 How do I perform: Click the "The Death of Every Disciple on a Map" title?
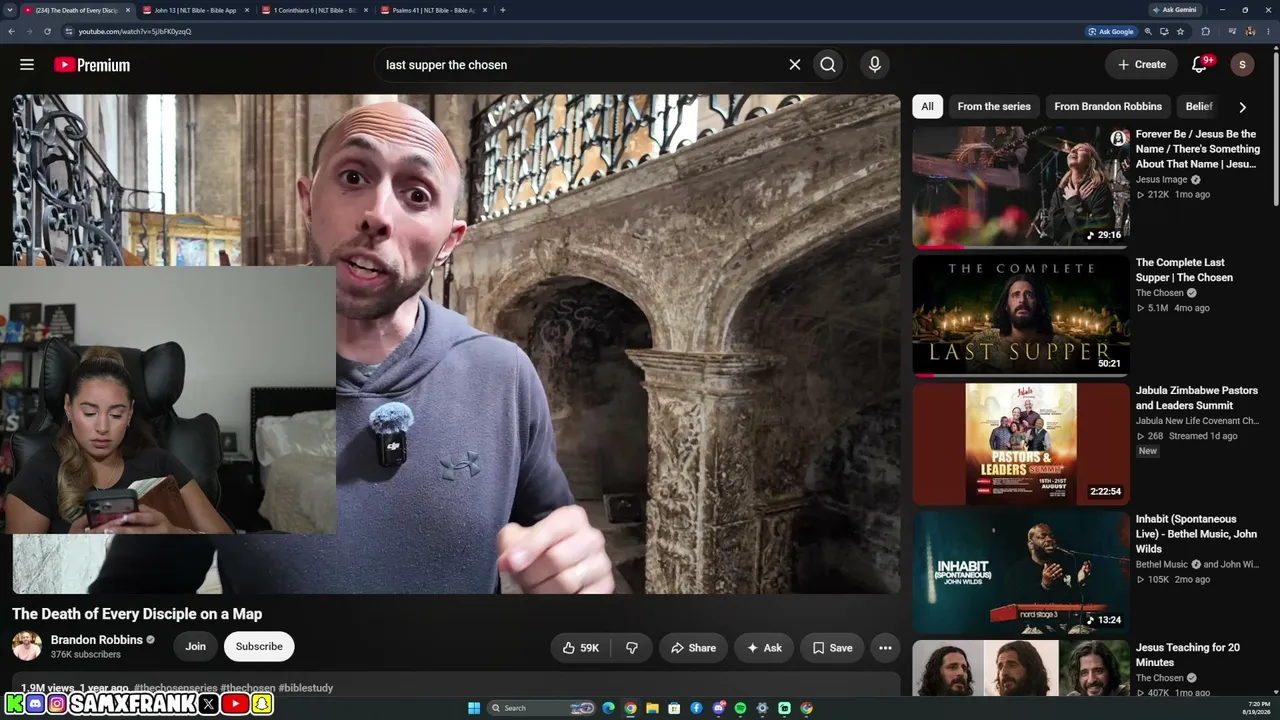click(x=137, y=614)
